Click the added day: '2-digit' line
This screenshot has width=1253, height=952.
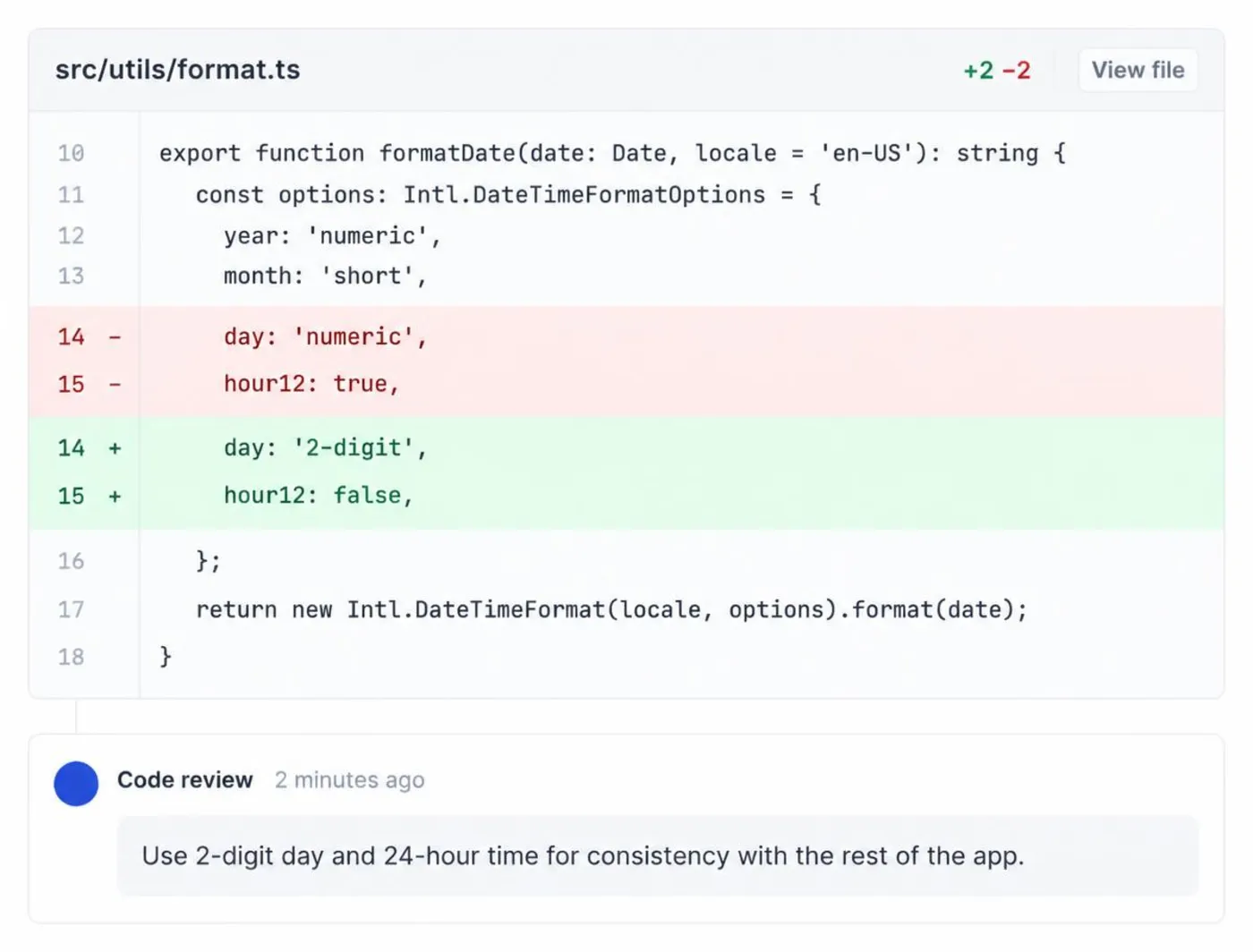point(326,447)
